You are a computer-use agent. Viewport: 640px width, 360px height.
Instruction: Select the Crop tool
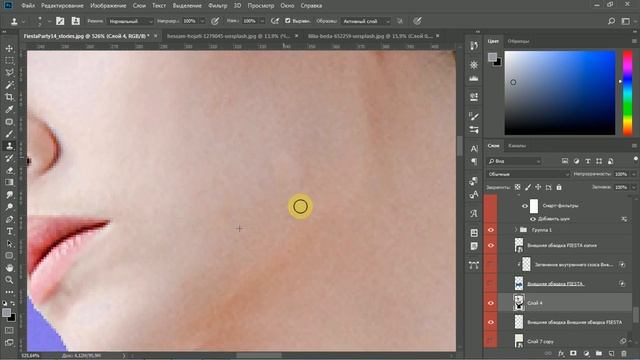tap(9, 97)
